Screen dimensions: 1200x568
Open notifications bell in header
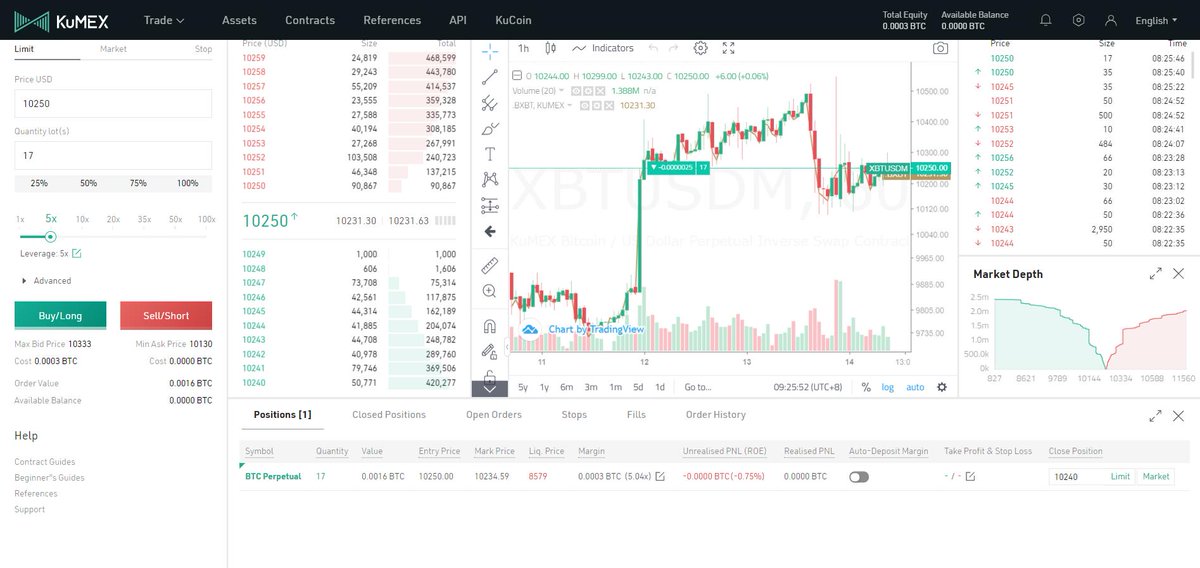(x=1046, y=20)
